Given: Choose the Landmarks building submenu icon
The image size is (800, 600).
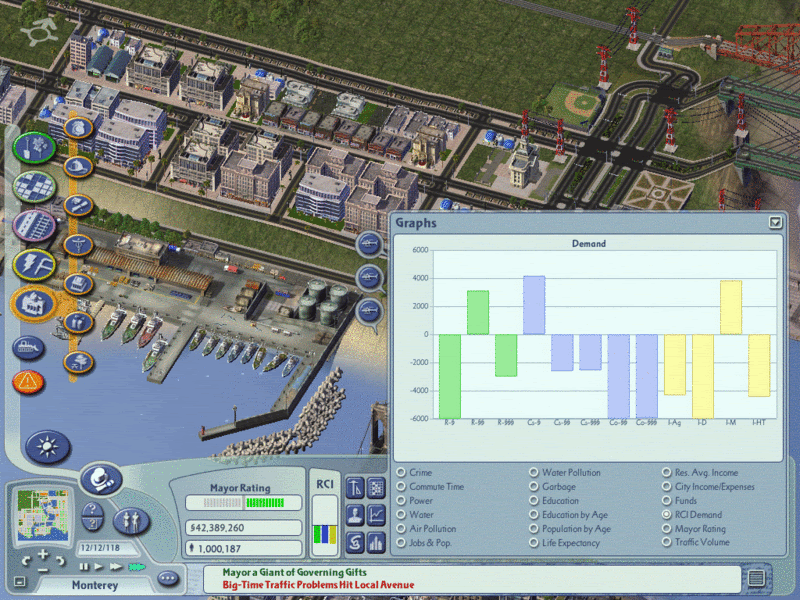Looking at the screenshot, I should [x=78, y=284].
